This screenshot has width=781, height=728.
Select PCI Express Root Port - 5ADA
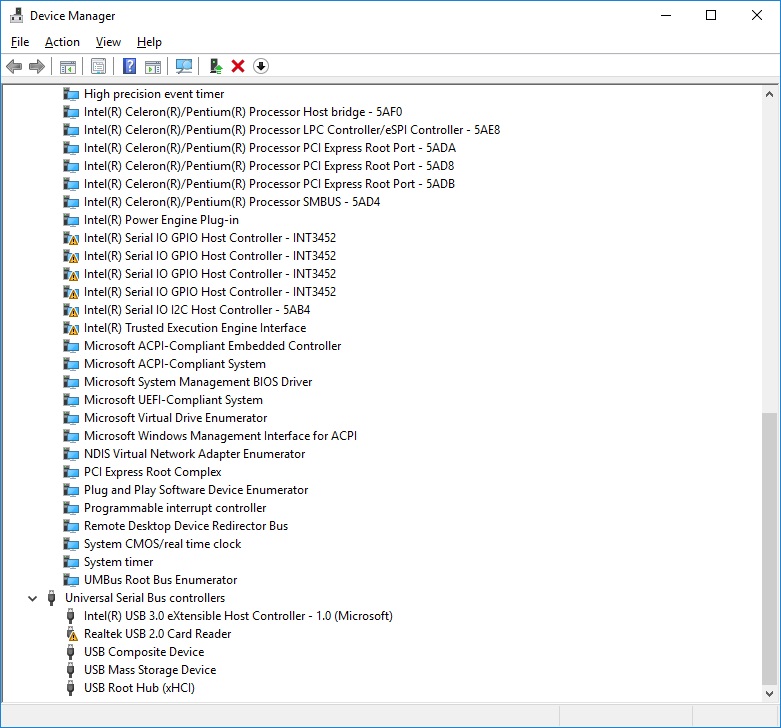tap(269, 148)
